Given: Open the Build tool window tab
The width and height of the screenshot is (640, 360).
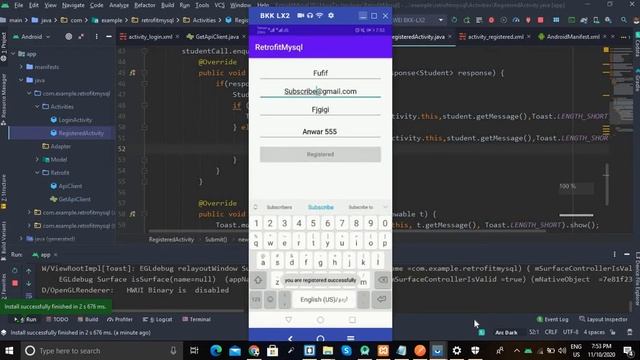Looking at the screenshot, I should (88, 319).
